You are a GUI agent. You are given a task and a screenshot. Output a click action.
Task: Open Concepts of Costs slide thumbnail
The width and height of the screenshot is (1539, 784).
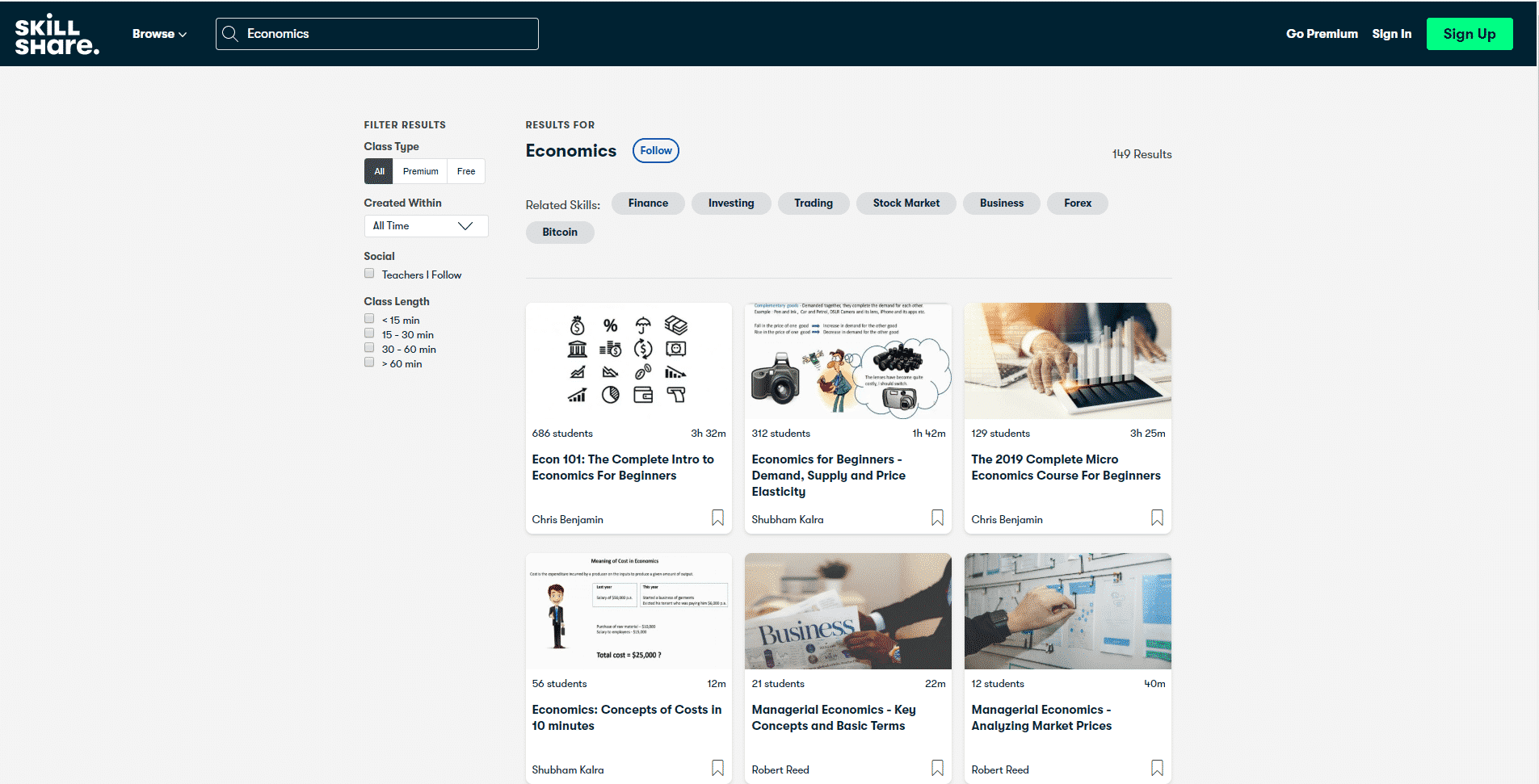point(629,610)
